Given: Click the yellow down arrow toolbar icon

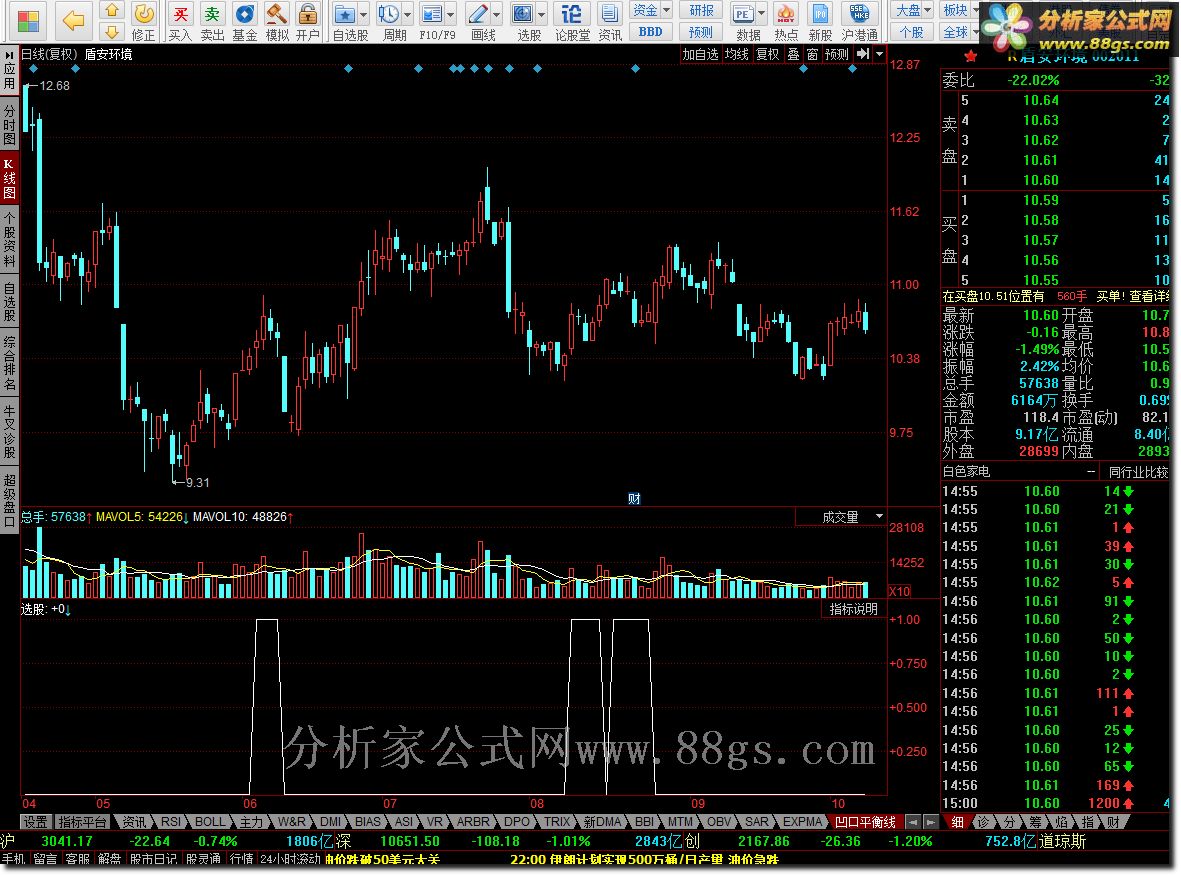Looking at the screenshot, I should [111, 31].
